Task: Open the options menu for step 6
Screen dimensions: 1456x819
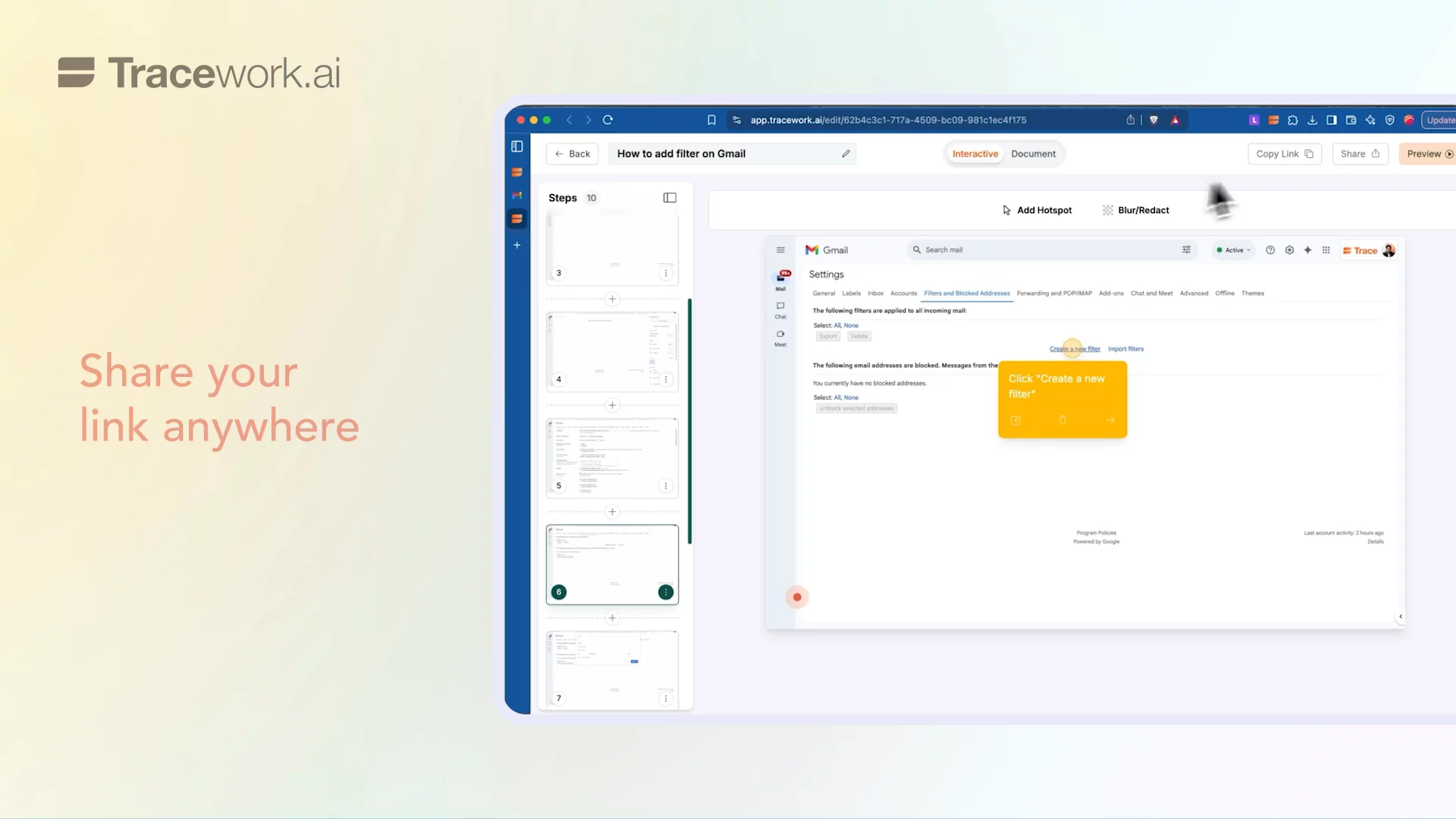Action: (x=666, y=592)
